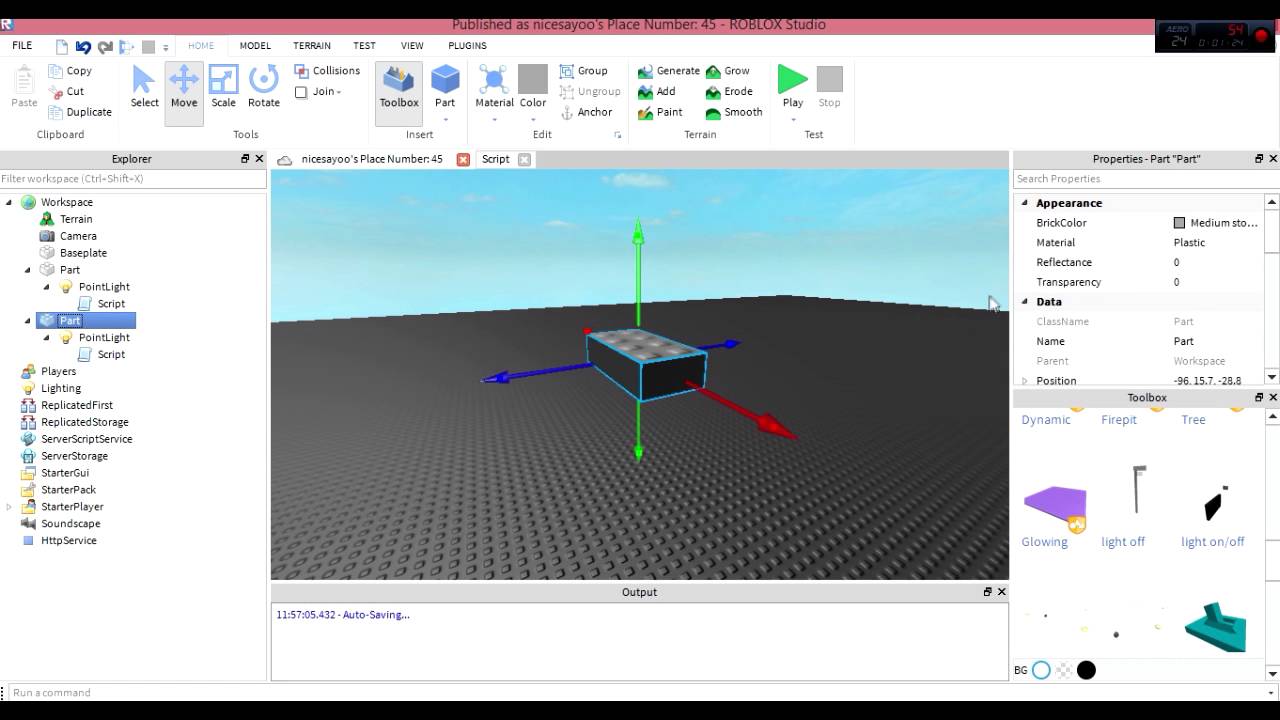This screenshot has width=1280, height=720.
Task: Select the terrain Paint tool
Action: point(660,112)
